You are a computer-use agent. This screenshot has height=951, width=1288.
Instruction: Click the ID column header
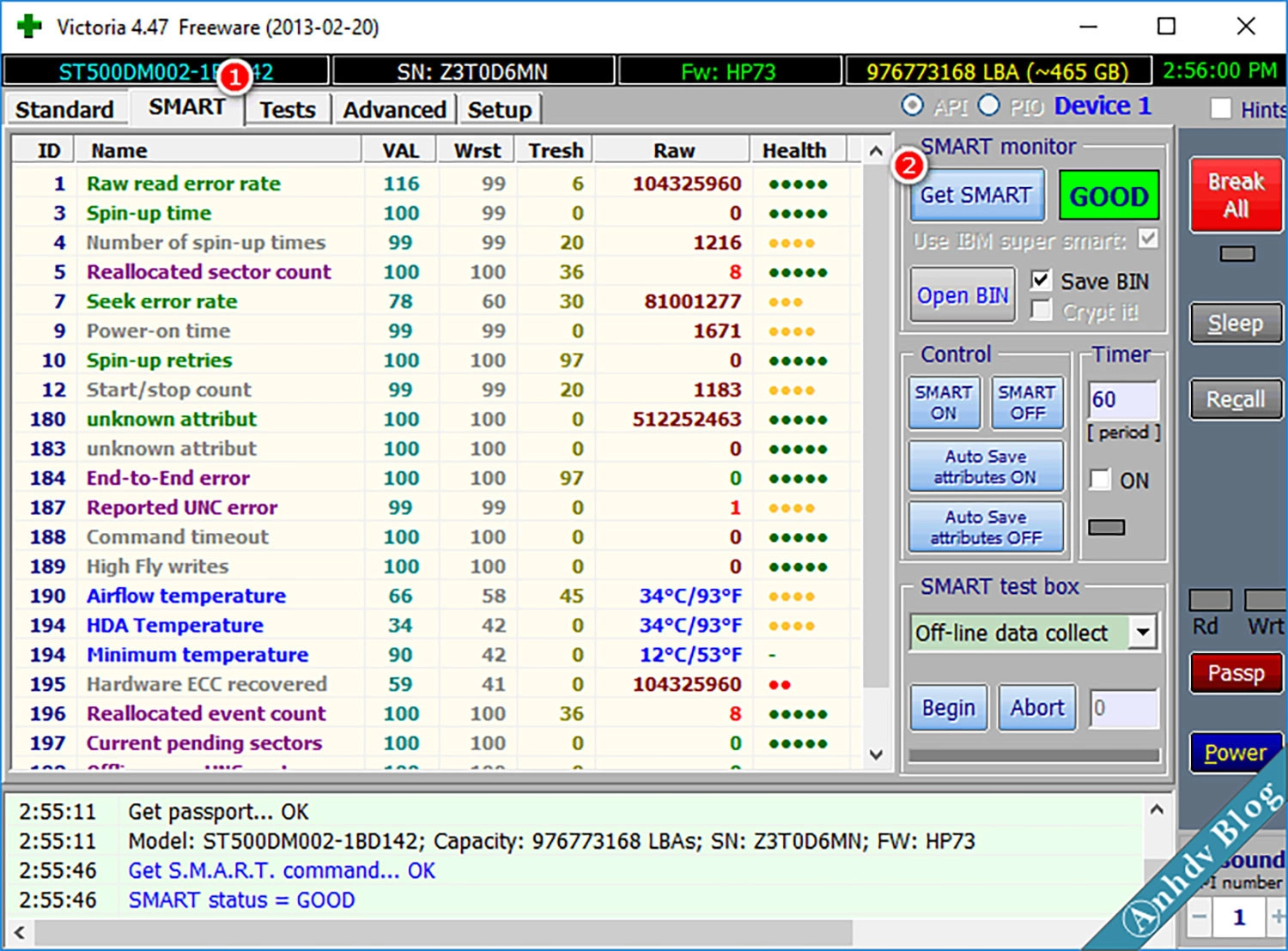pyautogui.click(x=44, y=150)
